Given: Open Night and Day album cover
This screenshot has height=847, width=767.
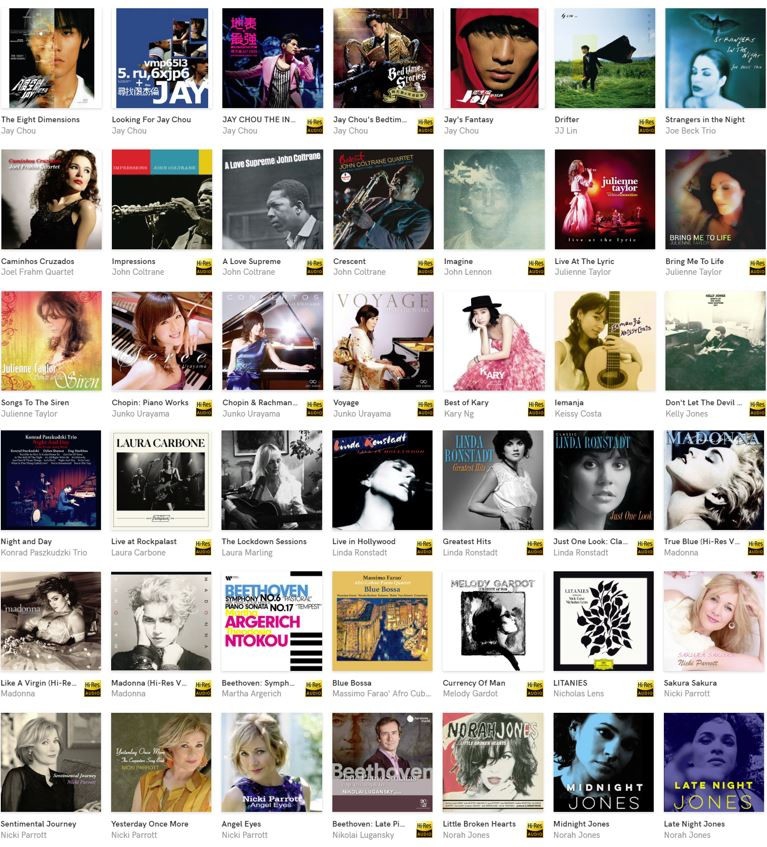Looking at the screenshot, I should click(51, 480).
